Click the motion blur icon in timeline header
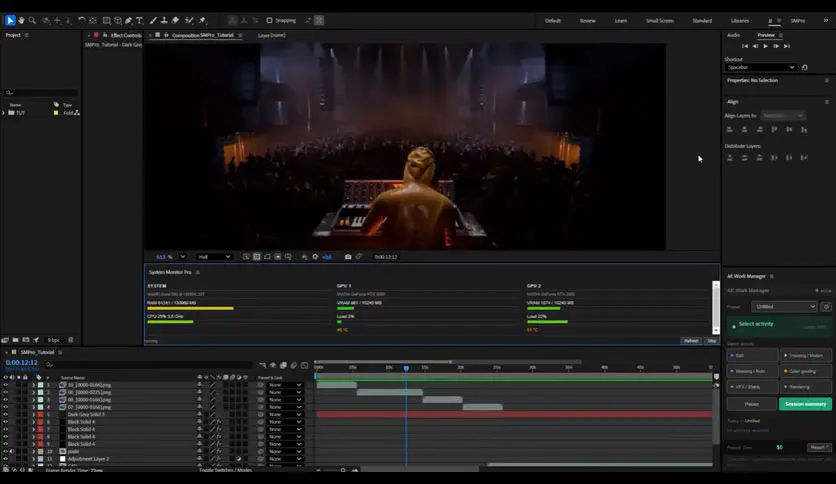Image resolution: width=836 pixels, height=484 pixels. [x=294, y=365]
